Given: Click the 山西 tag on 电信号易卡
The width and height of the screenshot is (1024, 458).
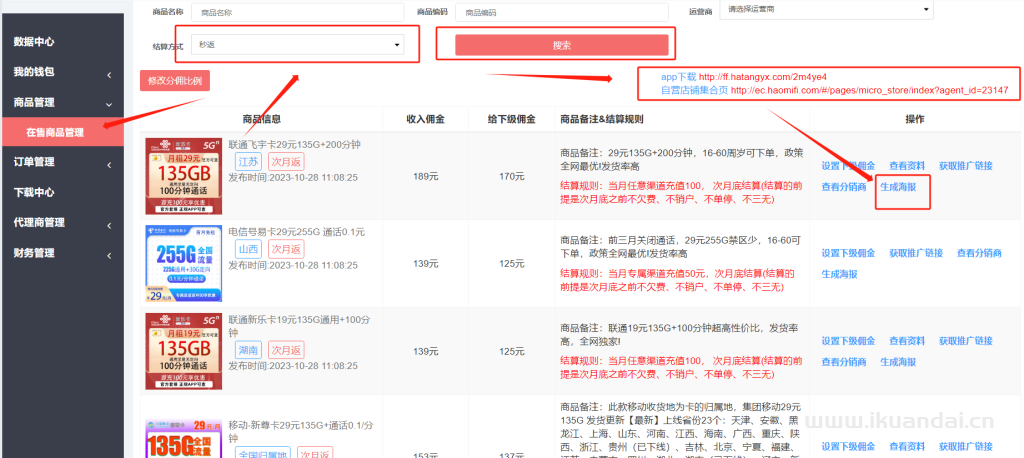Looking at the screenshot, I should [x=248, y=249].
